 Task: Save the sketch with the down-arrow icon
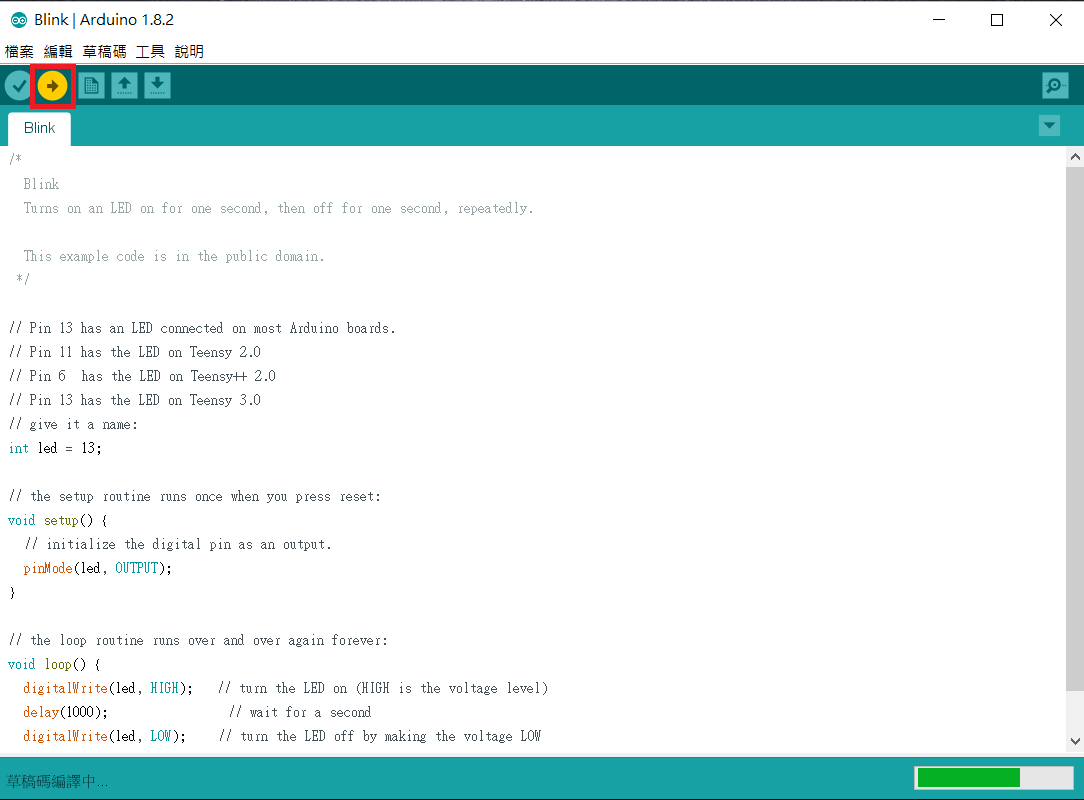(158, 86)
